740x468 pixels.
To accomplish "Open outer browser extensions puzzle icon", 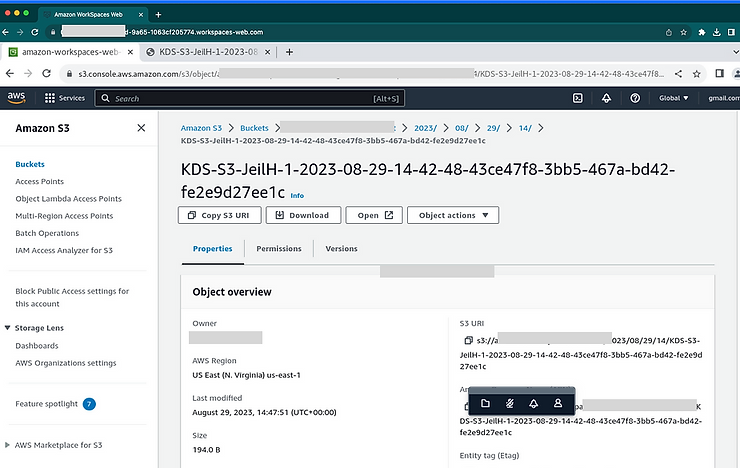I will coord(701,33).
